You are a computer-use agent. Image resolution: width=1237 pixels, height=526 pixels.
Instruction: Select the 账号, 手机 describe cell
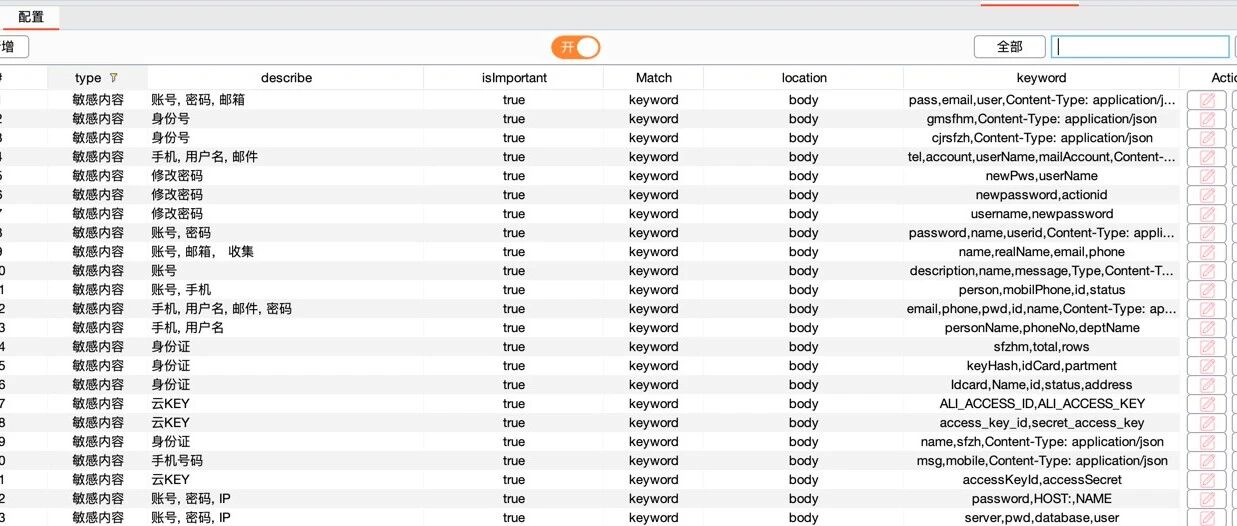286,290
